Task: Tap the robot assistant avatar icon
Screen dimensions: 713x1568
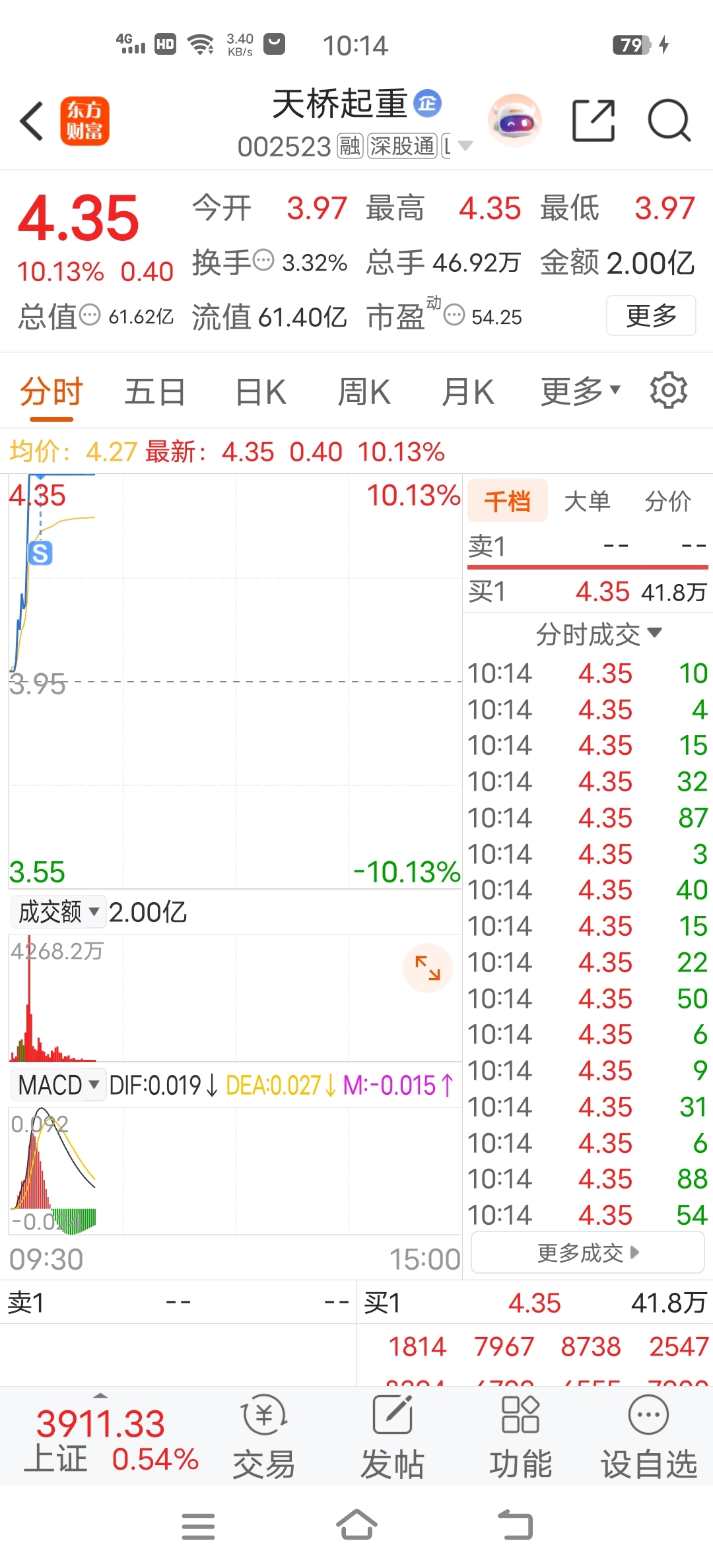Action: pos(514,121)
